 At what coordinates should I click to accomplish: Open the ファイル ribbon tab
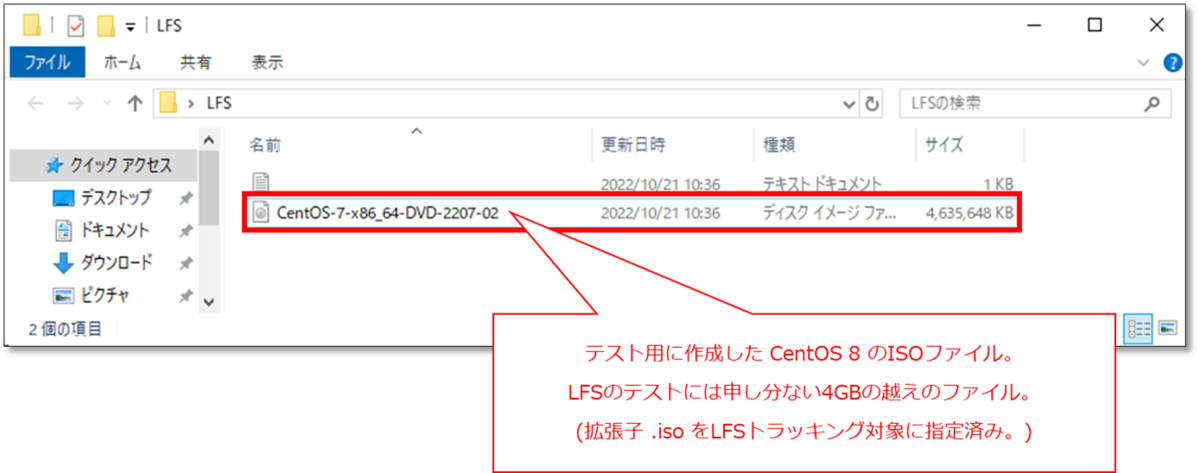tap(47, 62)
